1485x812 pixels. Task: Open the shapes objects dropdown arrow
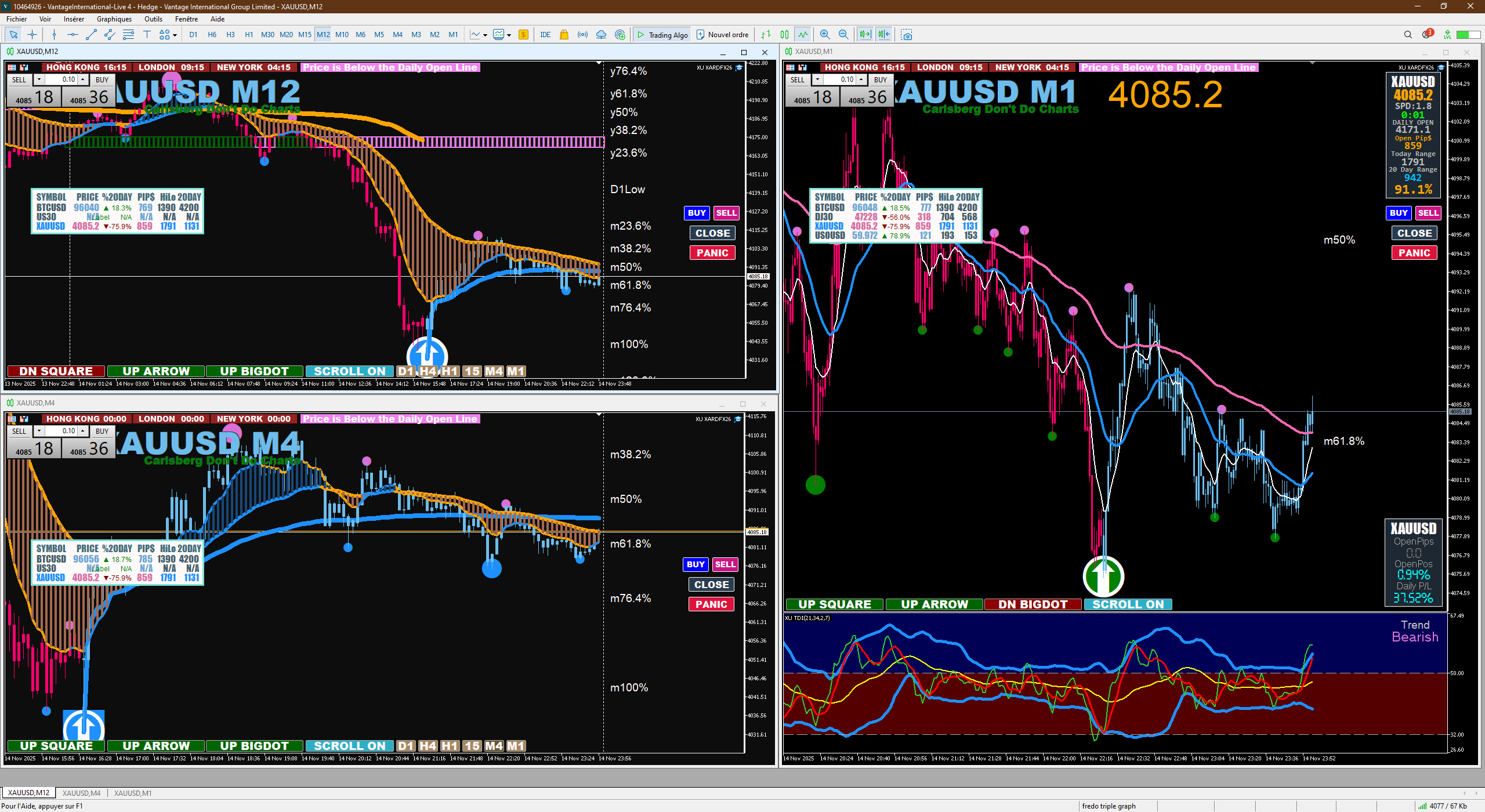(175, 35)
